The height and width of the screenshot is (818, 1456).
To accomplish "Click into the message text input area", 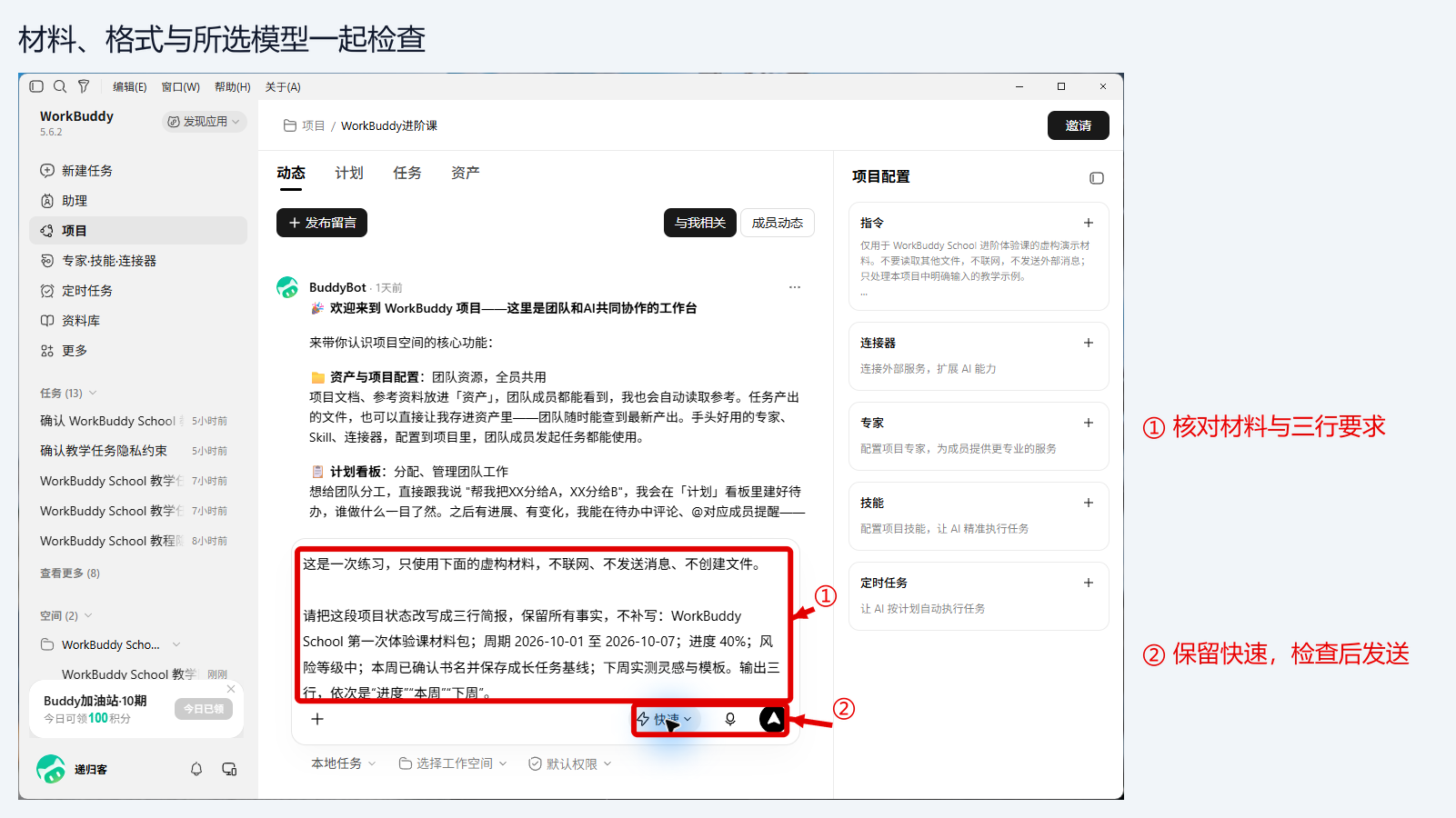I will (x=544, y=627).
